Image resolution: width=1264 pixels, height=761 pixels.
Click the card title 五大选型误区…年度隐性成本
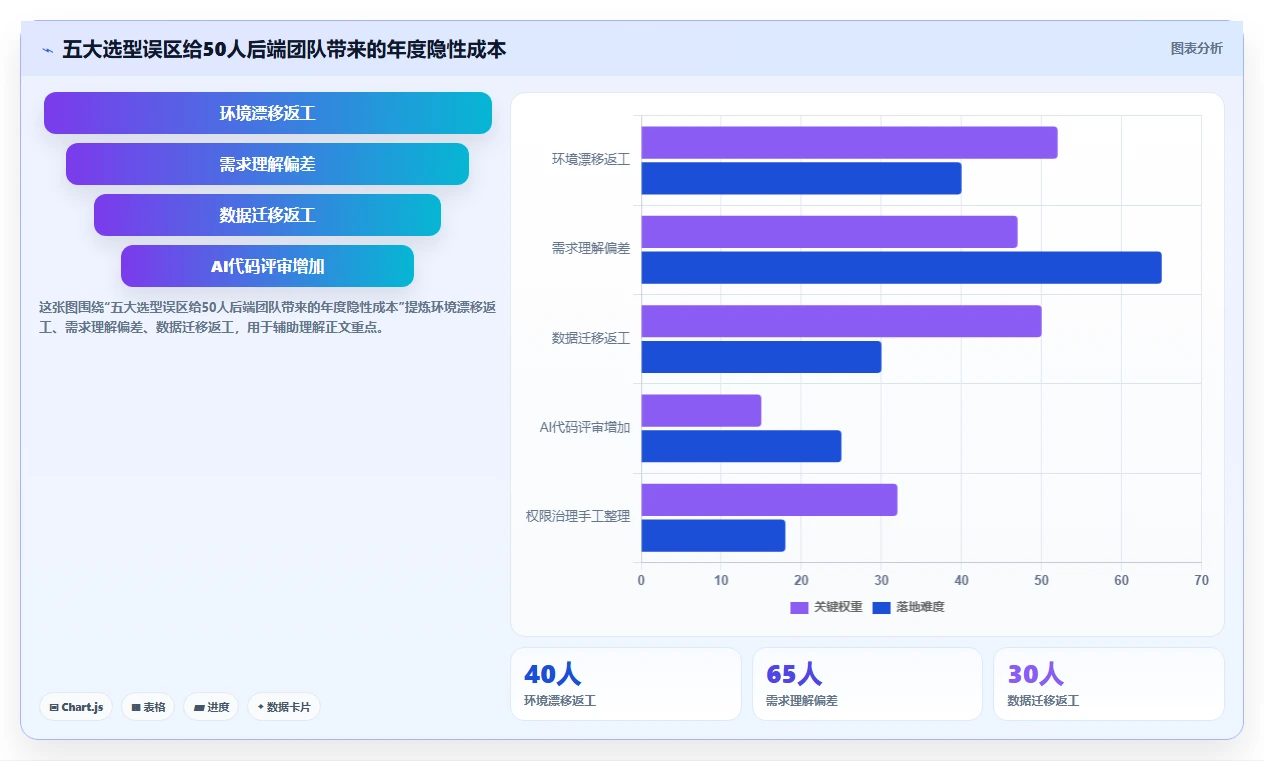(284, 49)
